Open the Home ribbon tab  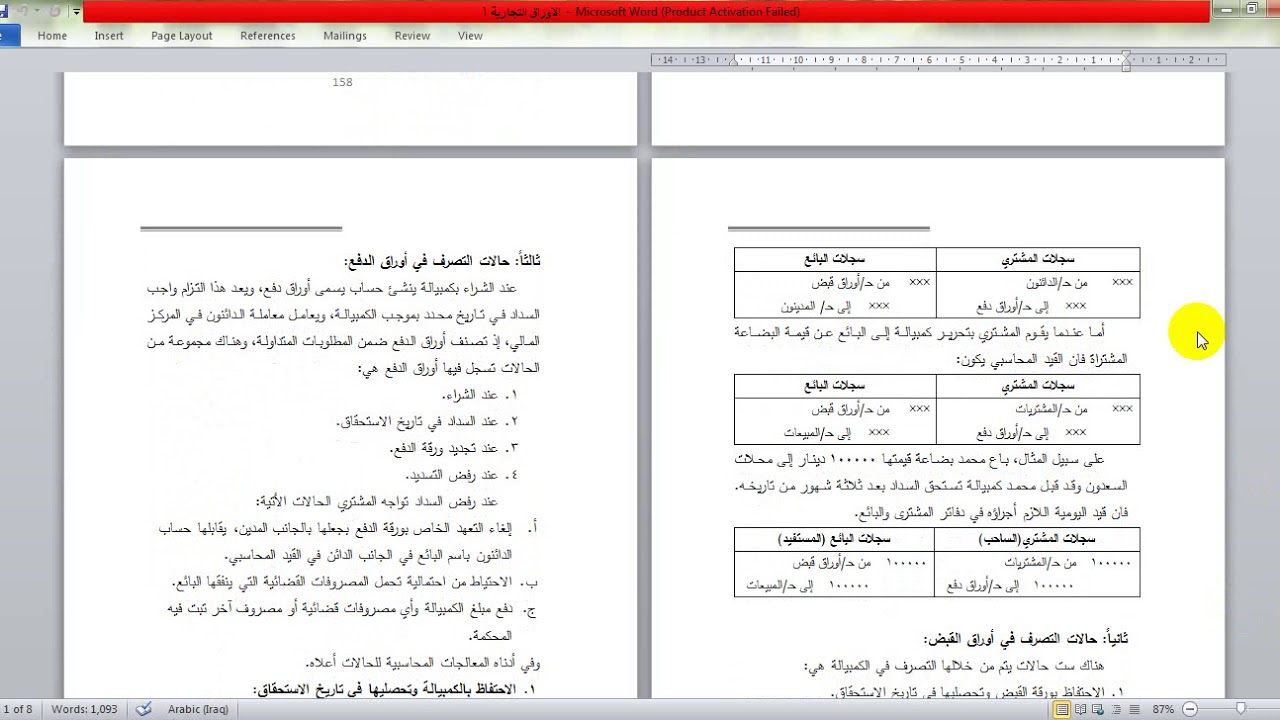(52, 35)
